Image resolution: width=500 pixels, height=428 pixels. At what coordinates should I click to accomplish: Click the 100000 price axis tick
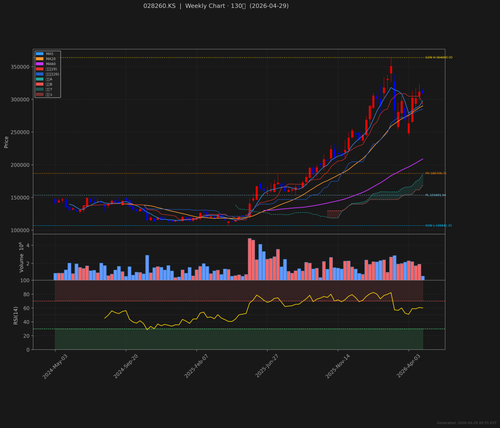coord(20,230)
